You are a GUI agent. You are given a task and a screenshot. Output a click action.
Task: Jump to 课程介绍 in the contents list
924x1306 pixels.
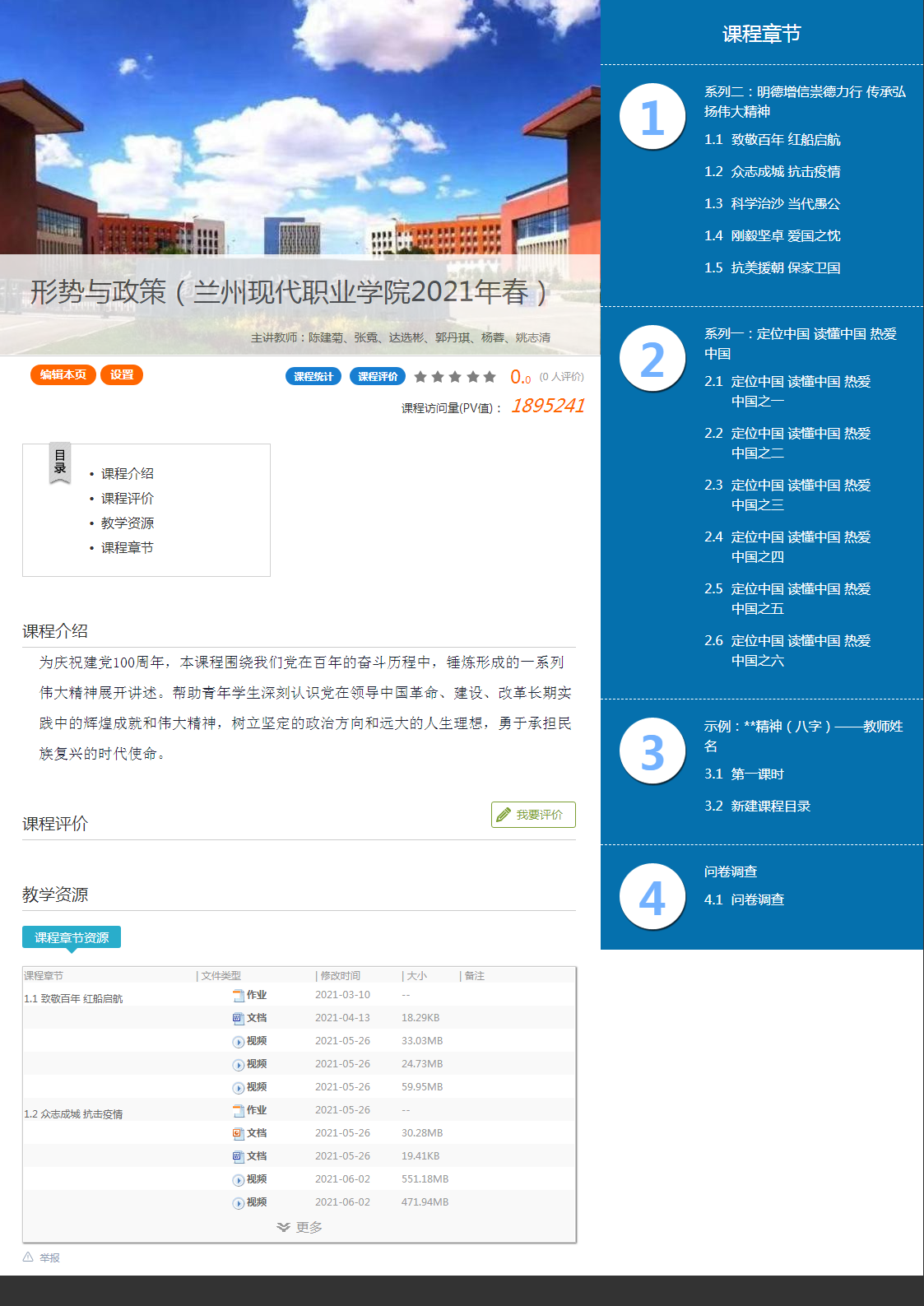tap(128, 473)
